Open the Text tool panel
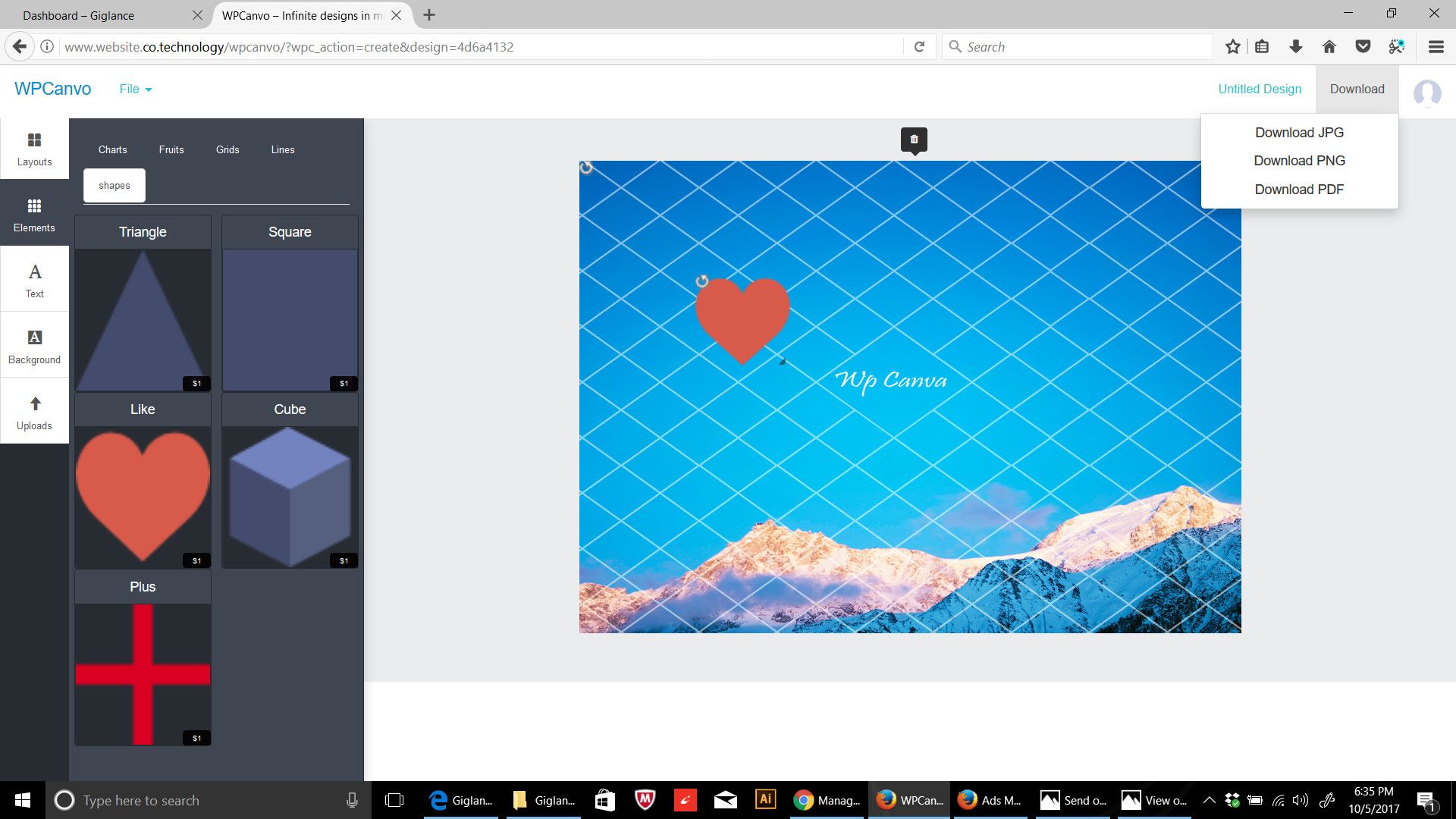Image resolution: width=1456 pixels, height=819 pixels. tap(34, 280)
